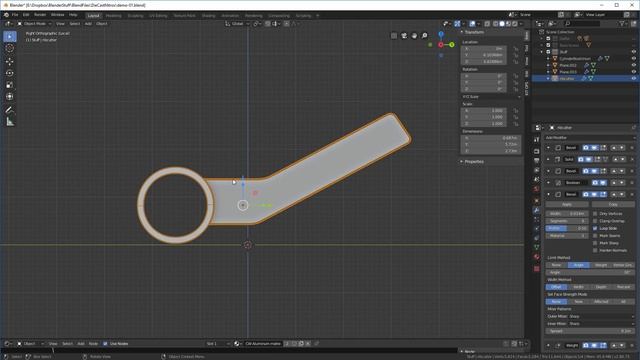Toggle visibility of the selected outliner object
This screenshot has width=640, height=360.
(x=633, y=78)
